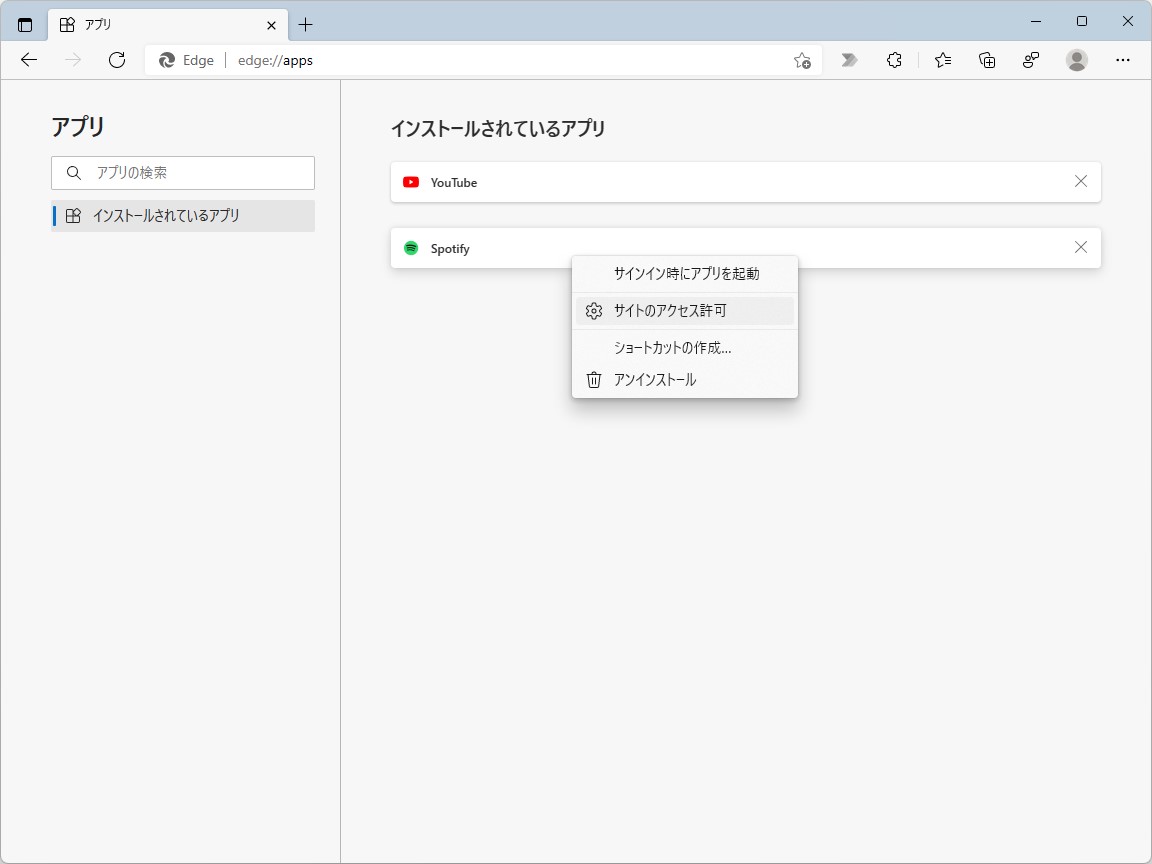Open the browser profile avatar icon
Viewport: 1152px width, 864px height.
point(1076,60)
